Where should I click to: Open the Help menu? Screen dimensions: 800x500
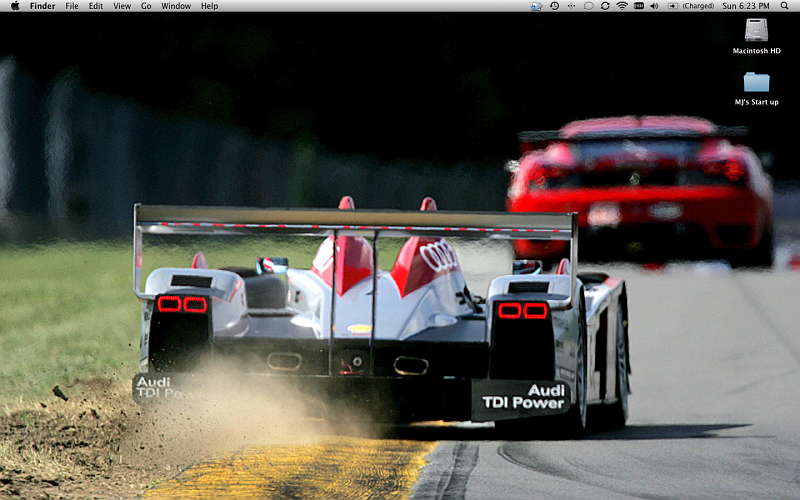click(209, 6)
